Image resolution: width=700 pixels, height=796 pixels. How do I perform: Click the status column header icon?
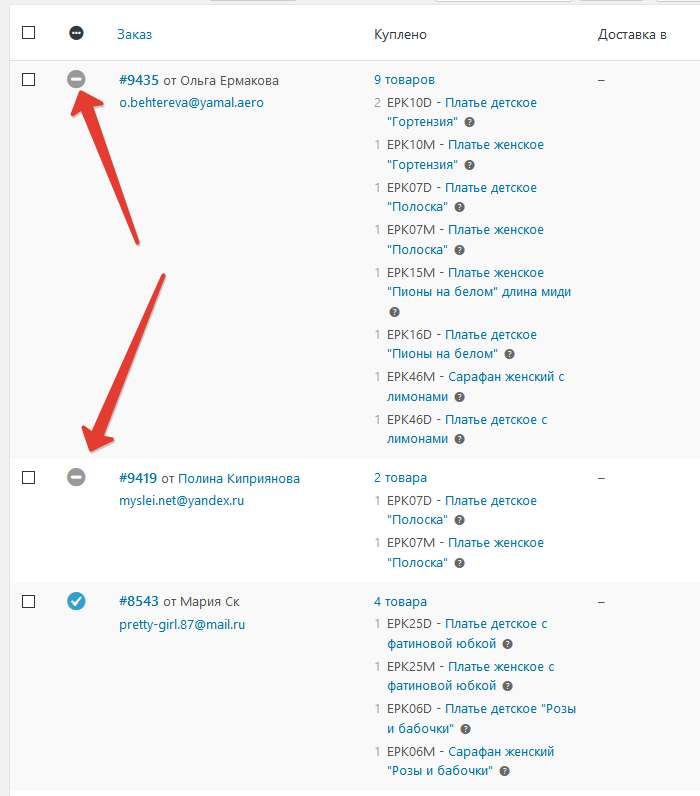pos(76,33)
